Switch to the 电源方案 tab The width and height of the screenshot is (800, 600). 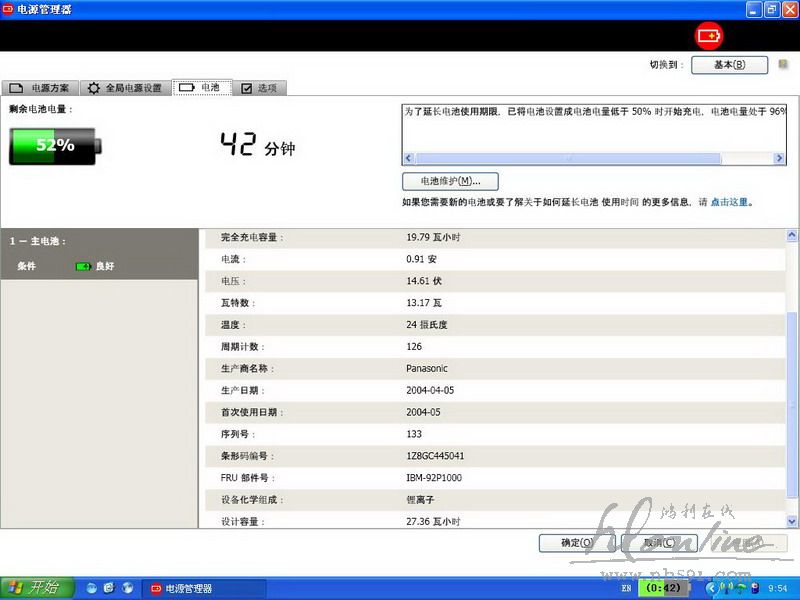(x=40, y=88)
